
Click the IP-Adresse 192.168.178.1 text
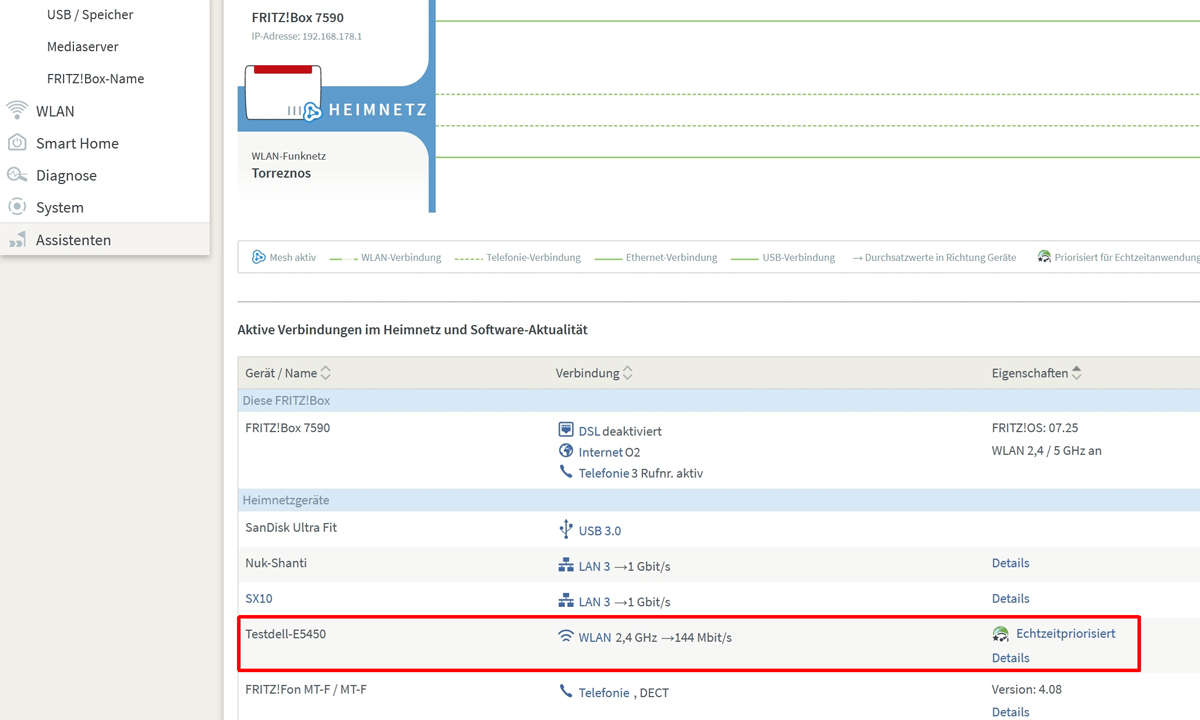point(306,36)
